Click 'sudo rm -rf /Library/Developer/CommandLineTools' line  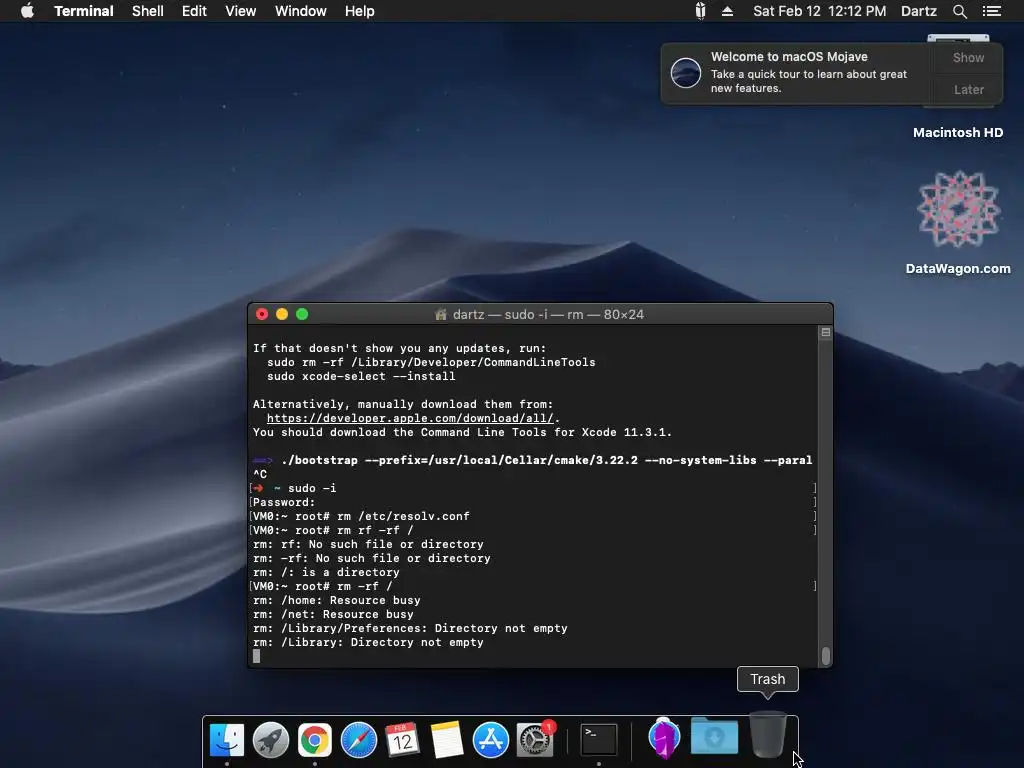pos(431,362)
